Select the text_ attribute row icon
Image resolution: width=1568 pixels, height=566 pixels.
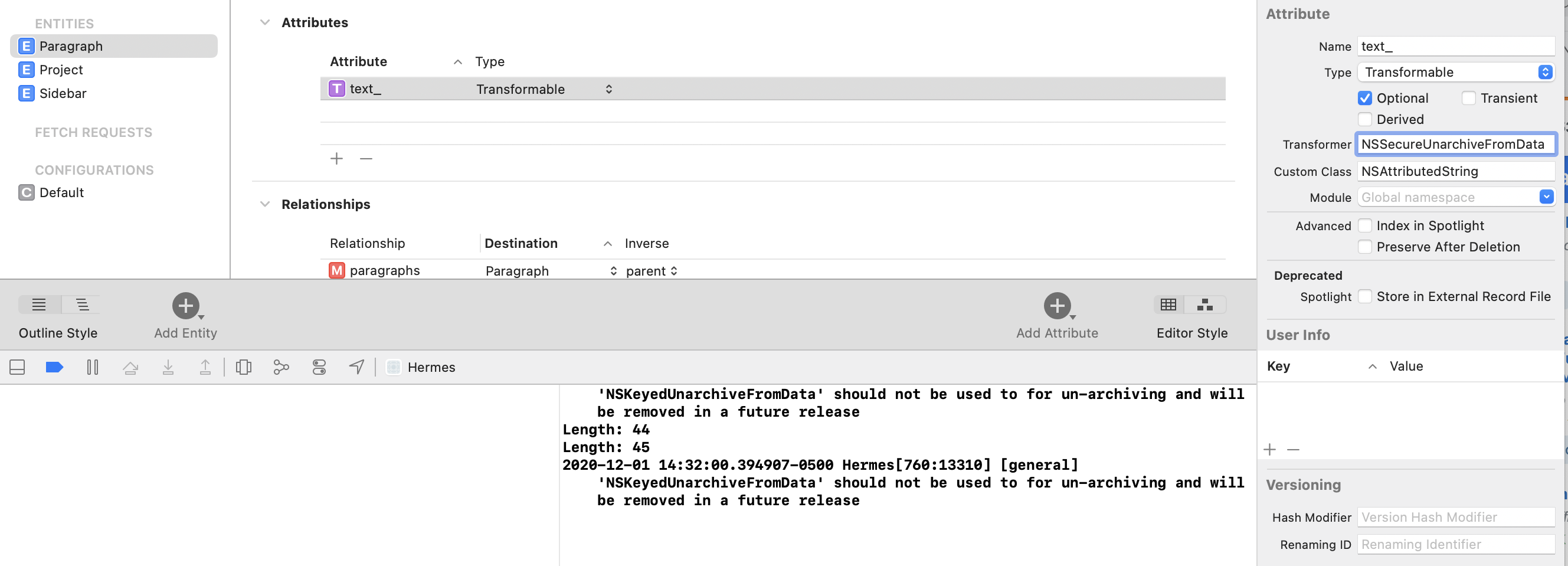pos(336,89)
